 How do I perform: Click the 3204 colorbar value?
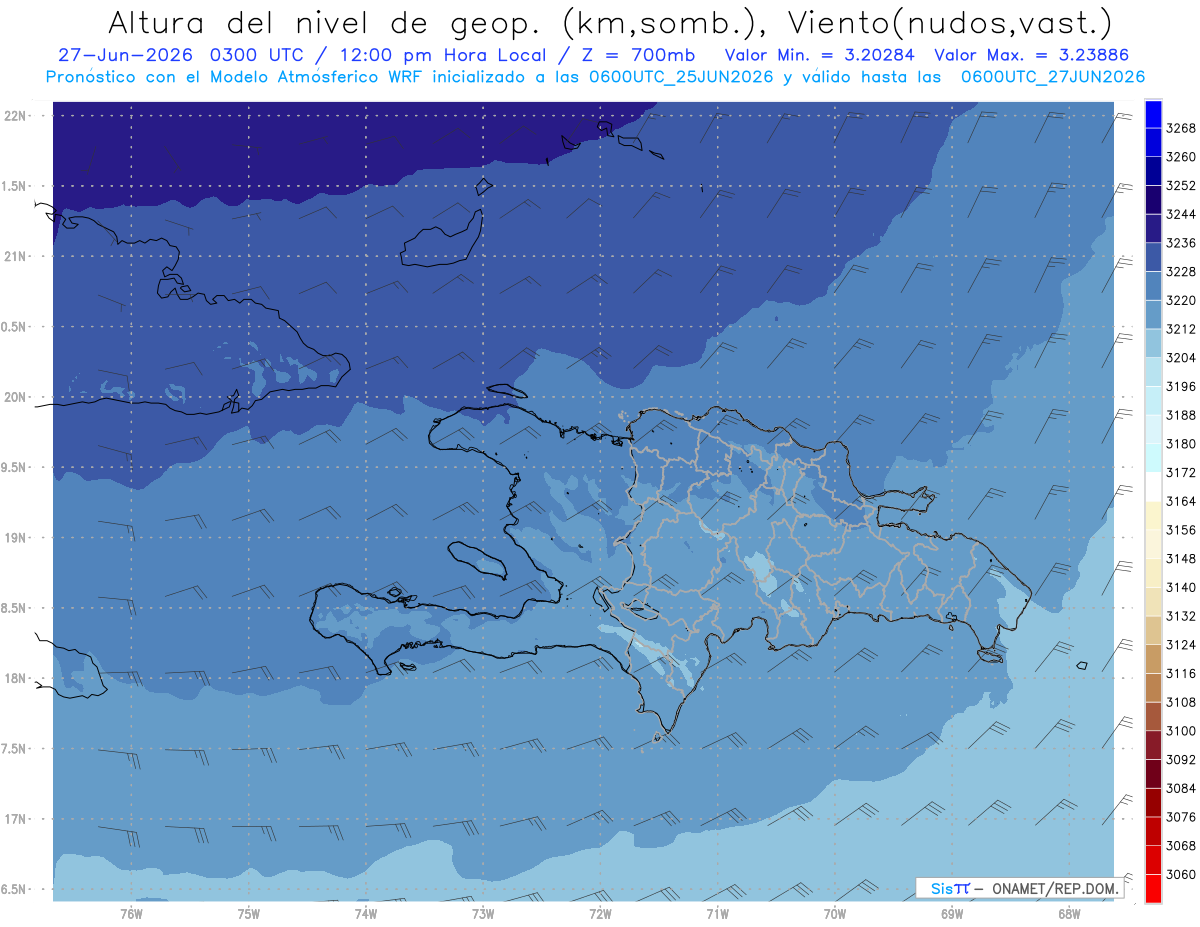click(x=1180, y=358)
